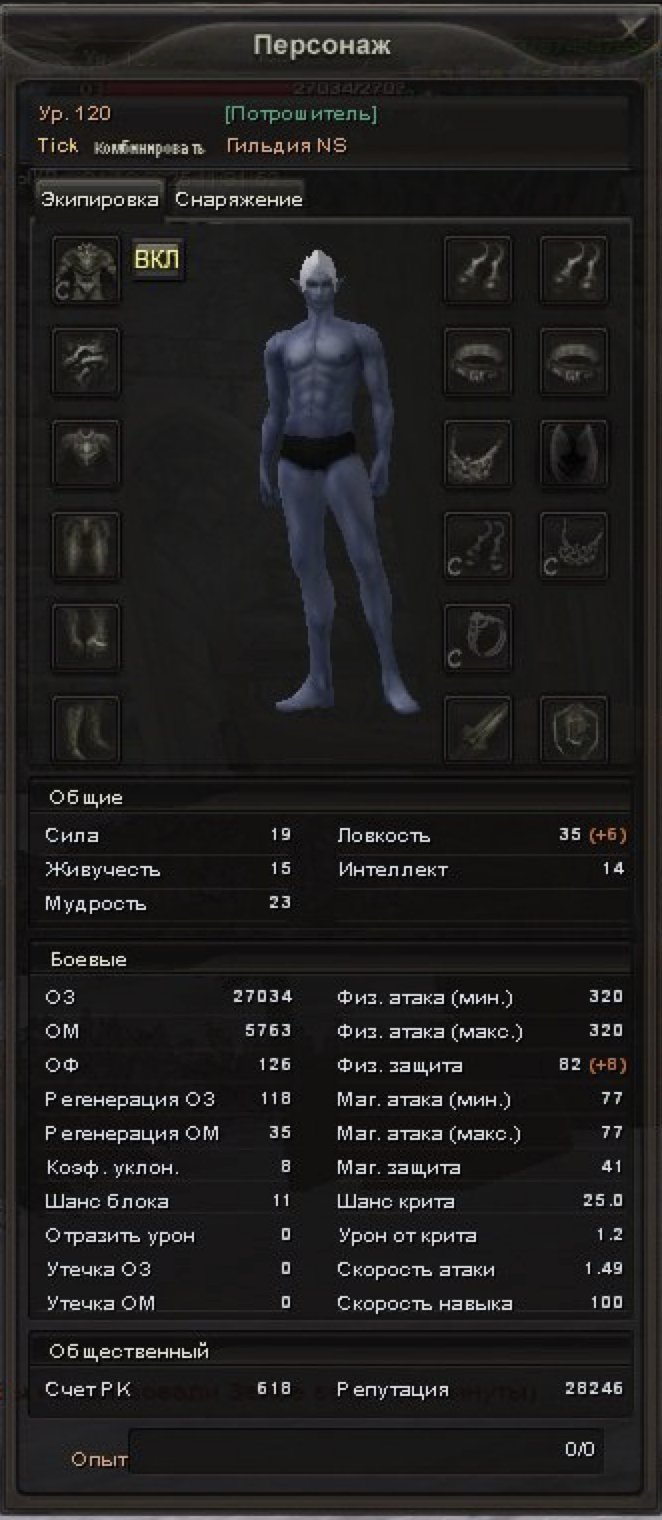Select the chest armor equipment slot

(x=86, y=454)
